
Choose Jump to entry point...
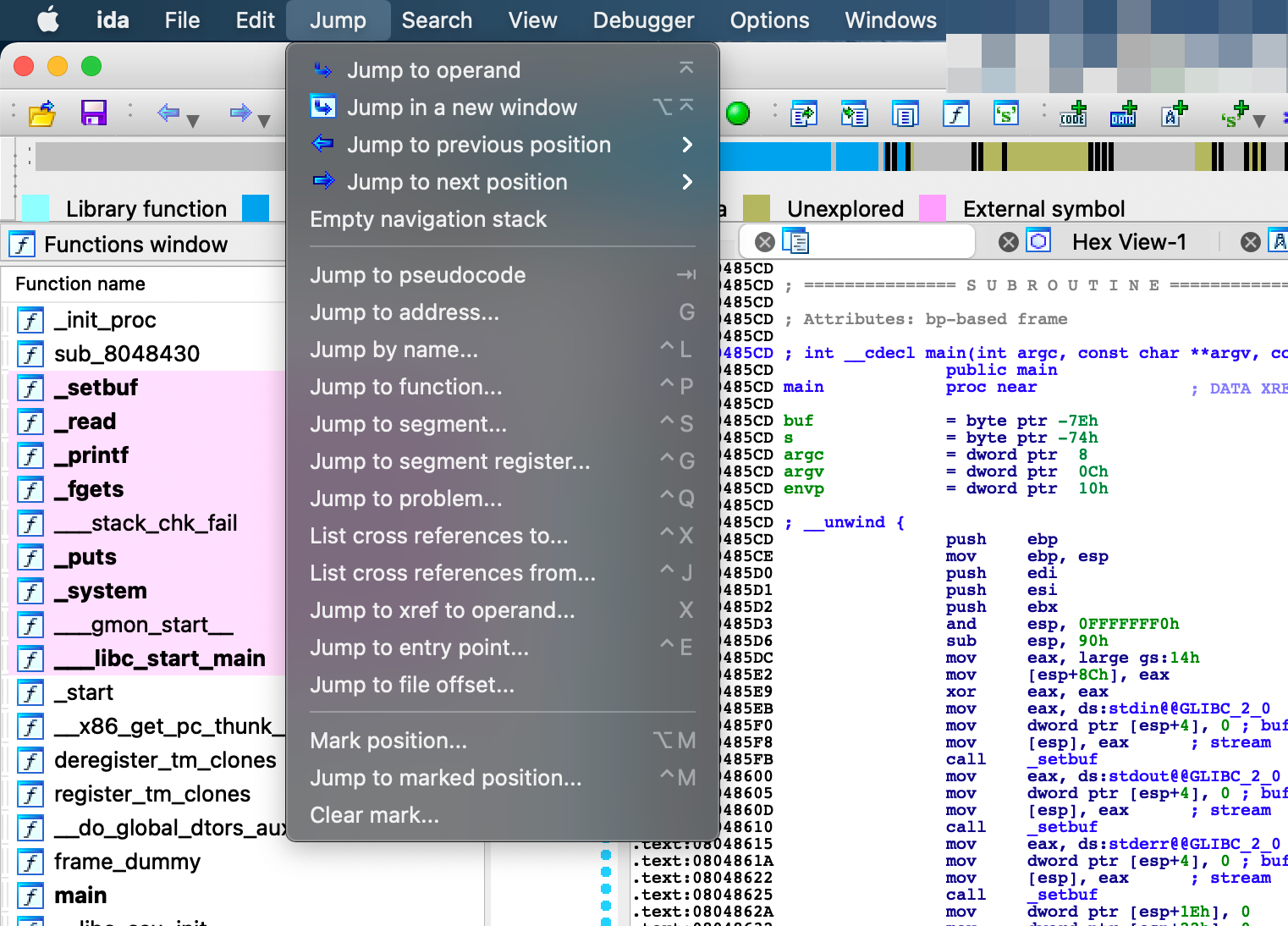[x=503, y=648]
